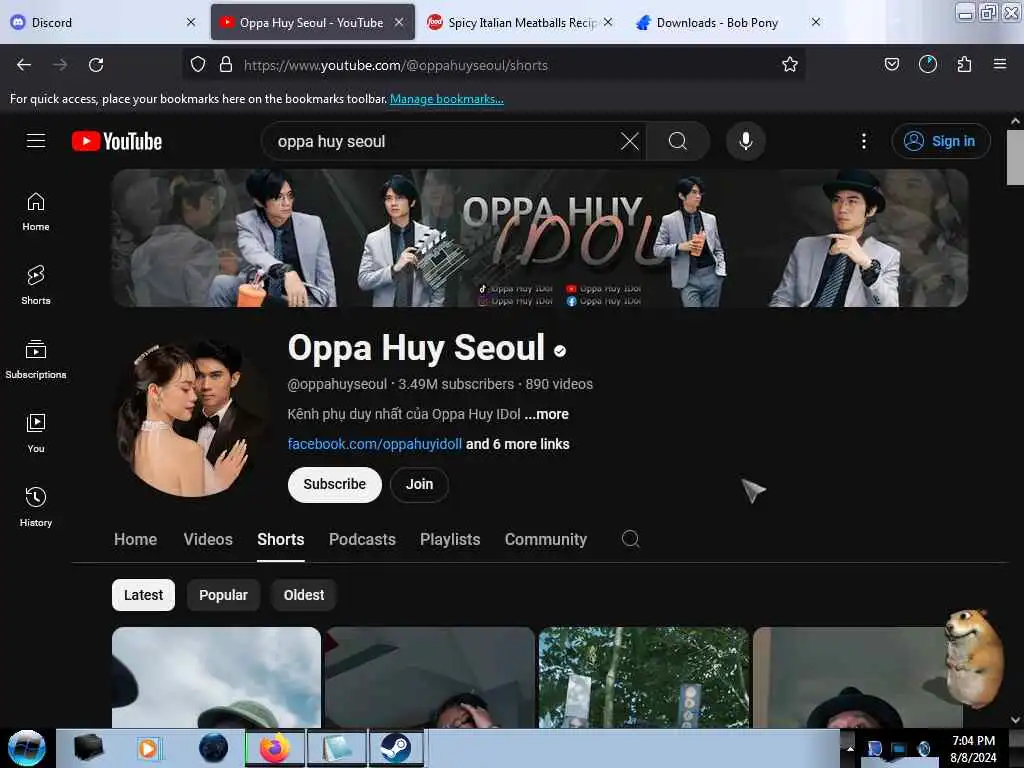Go to Home in the sidebar

36,212
